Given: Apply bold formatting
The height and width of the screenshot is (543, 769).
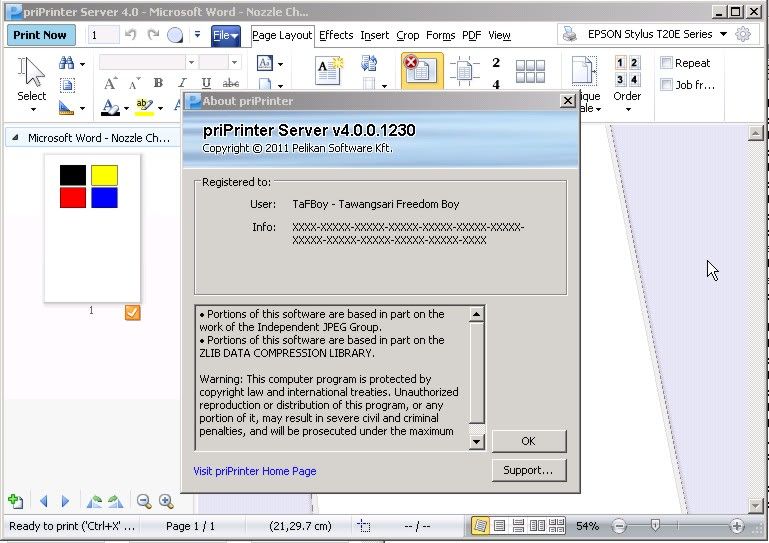Looking at the screenshot, I should coord(158,83).
